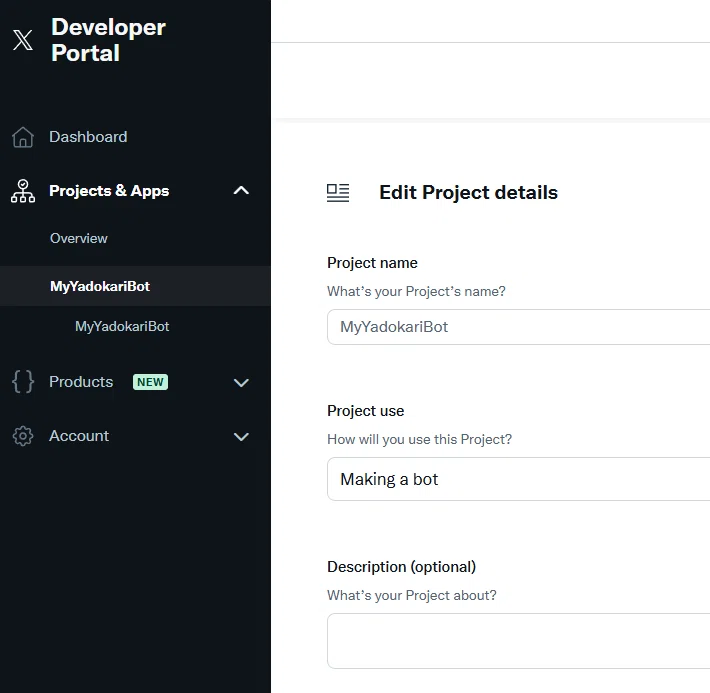Screen dimensions: 710x693
Task: Click the Projects & Apps hierarchy icon
Action: (23, 191)
